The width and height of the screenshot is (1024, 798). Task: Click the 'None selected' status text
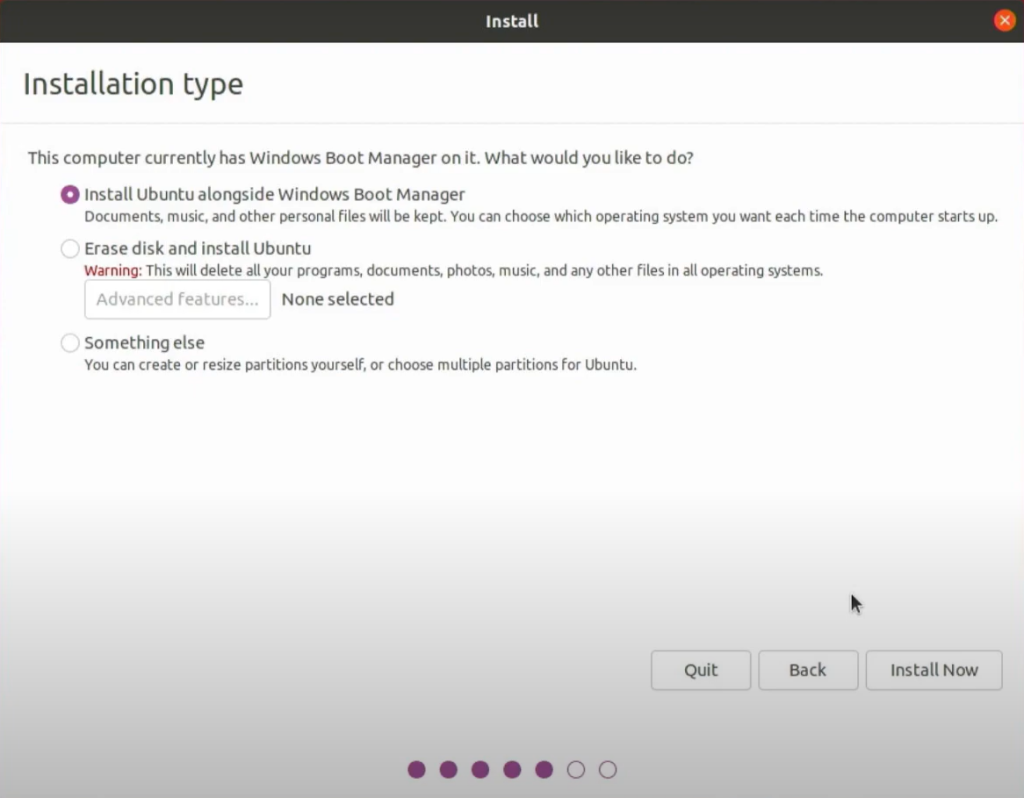[338, 299]
